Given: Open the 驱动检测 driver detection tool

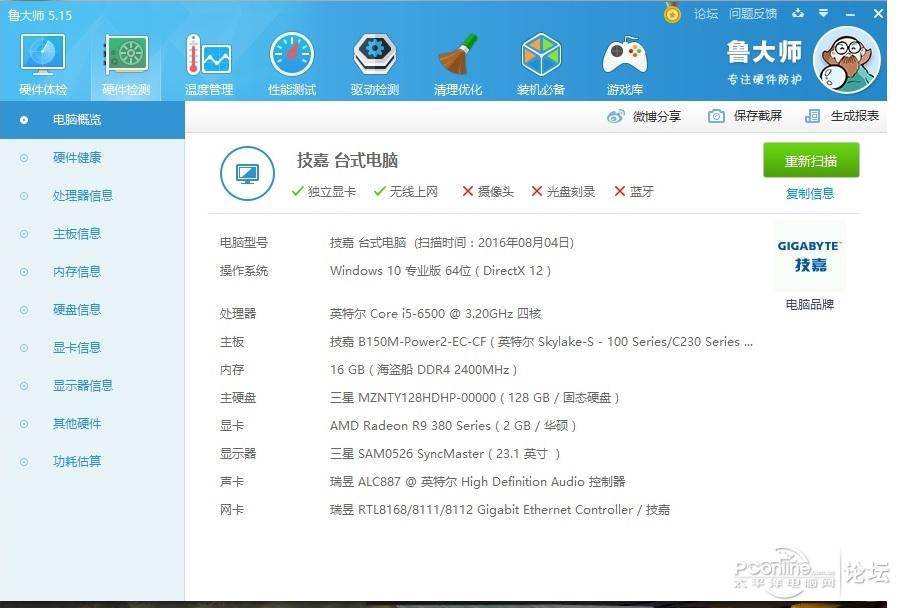Looking at the screenshot, I should (x=375, y=64).
